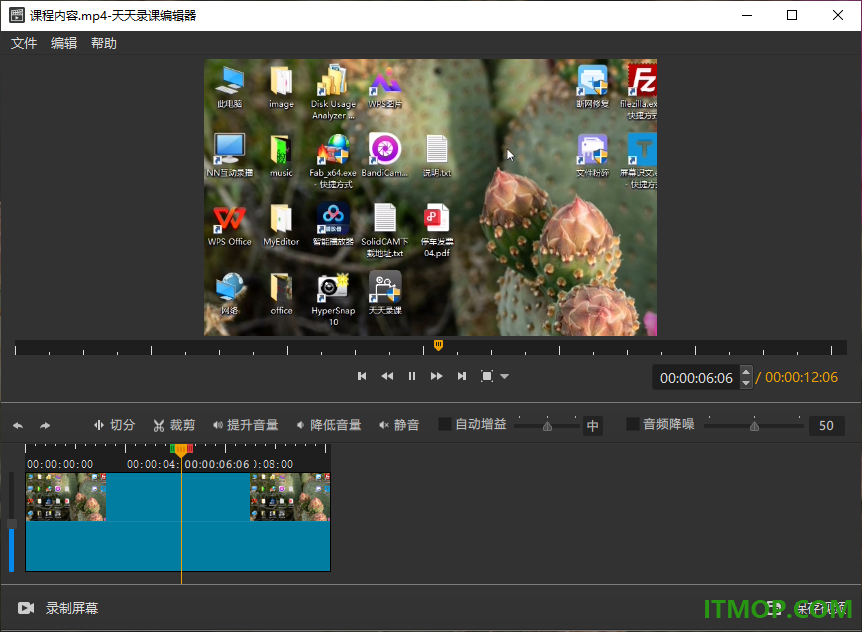
Task: Click the undo arrow icon
Action: pyautogui.click(x=18, y=425)
